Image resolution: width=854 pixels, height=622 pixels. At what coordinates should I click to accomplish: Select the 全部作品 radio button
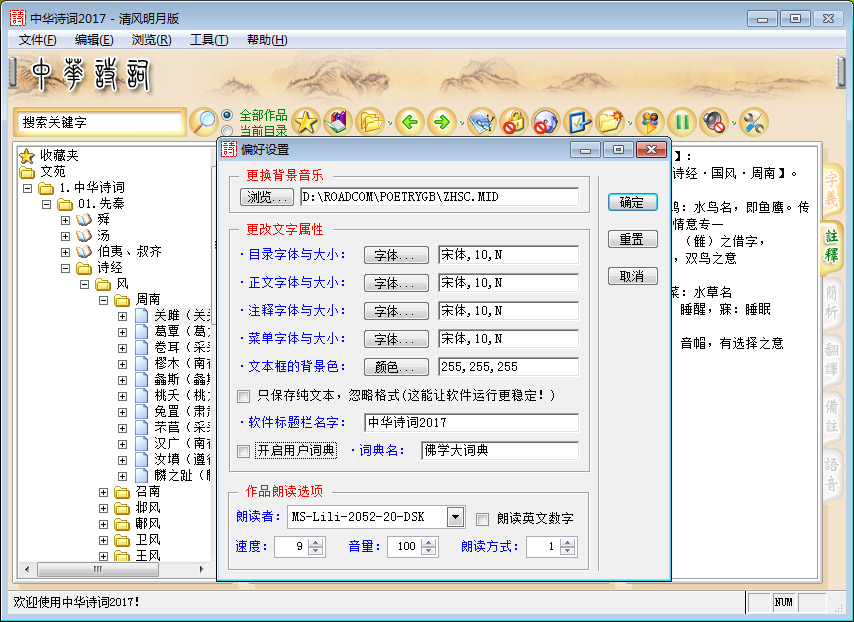[227, 115]
